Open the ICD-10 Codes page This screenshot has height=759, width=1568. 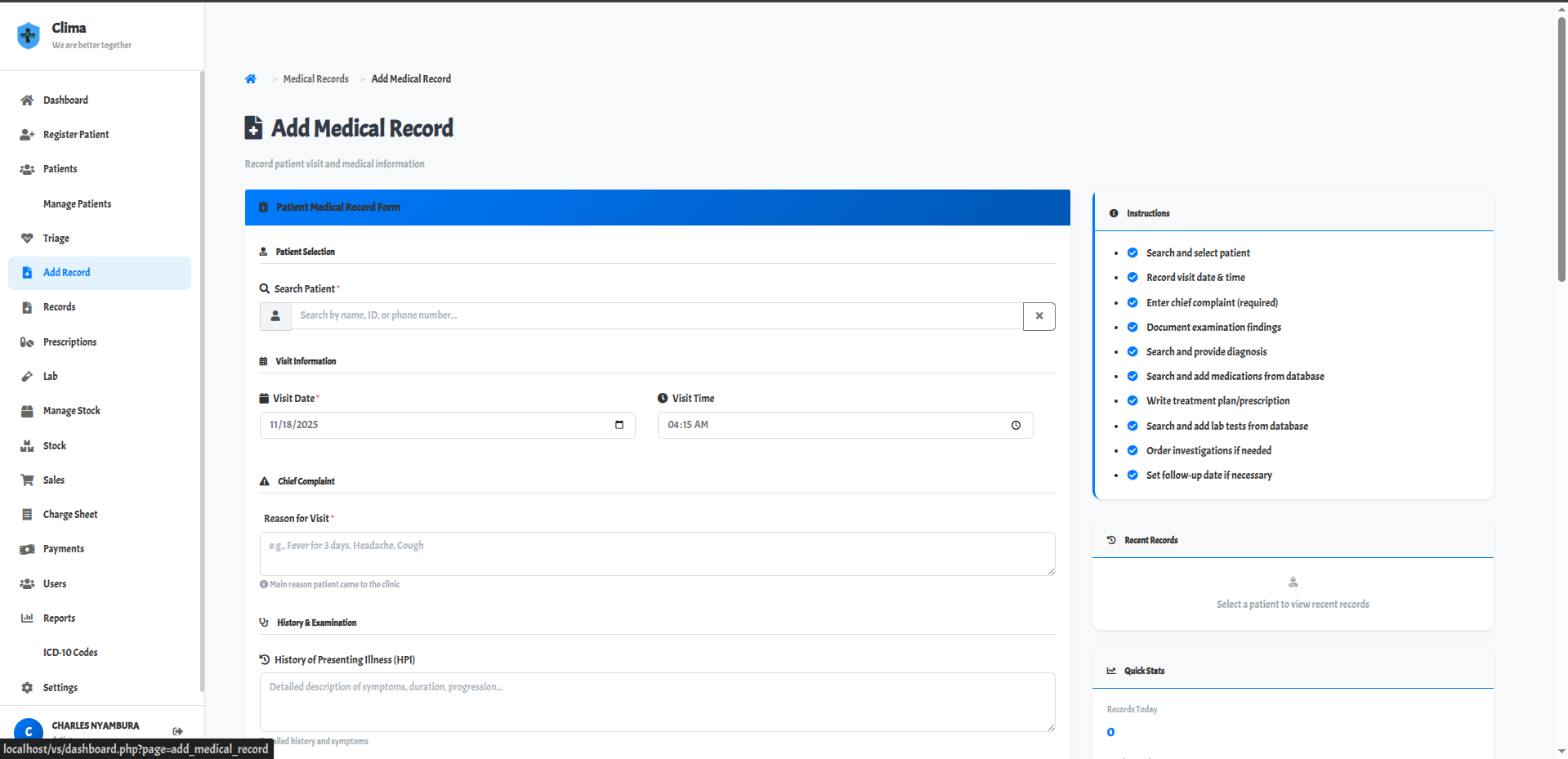(70, 652)
